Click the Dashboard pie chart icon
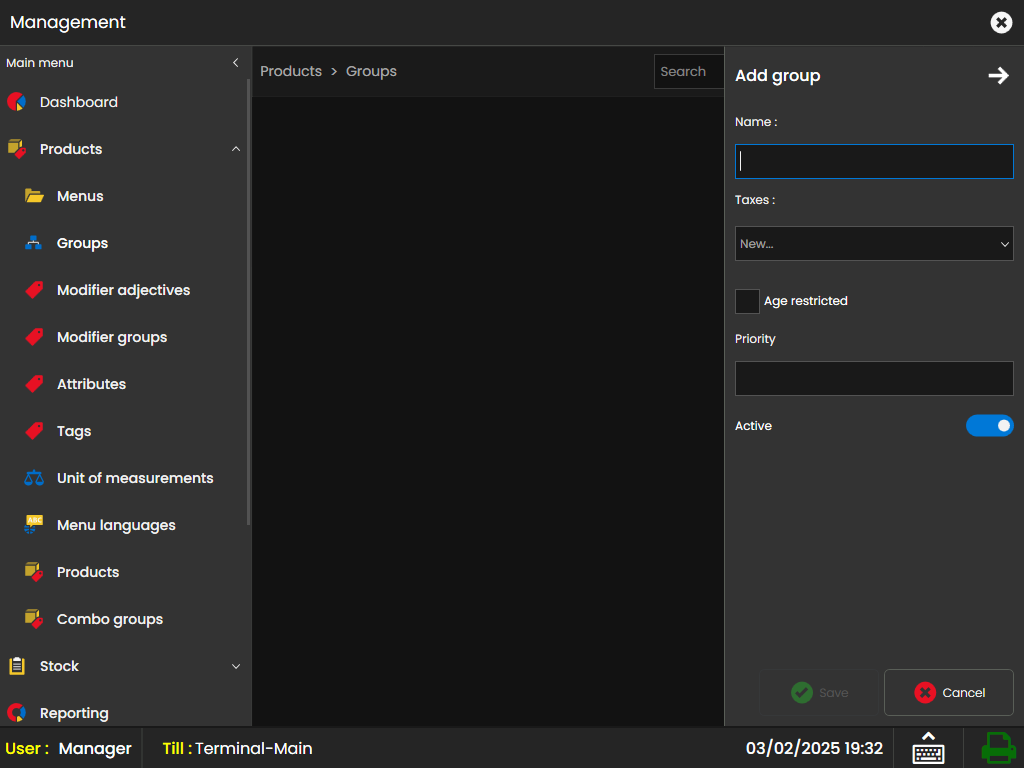The image size is (1024, 768). tap(16, 102)
